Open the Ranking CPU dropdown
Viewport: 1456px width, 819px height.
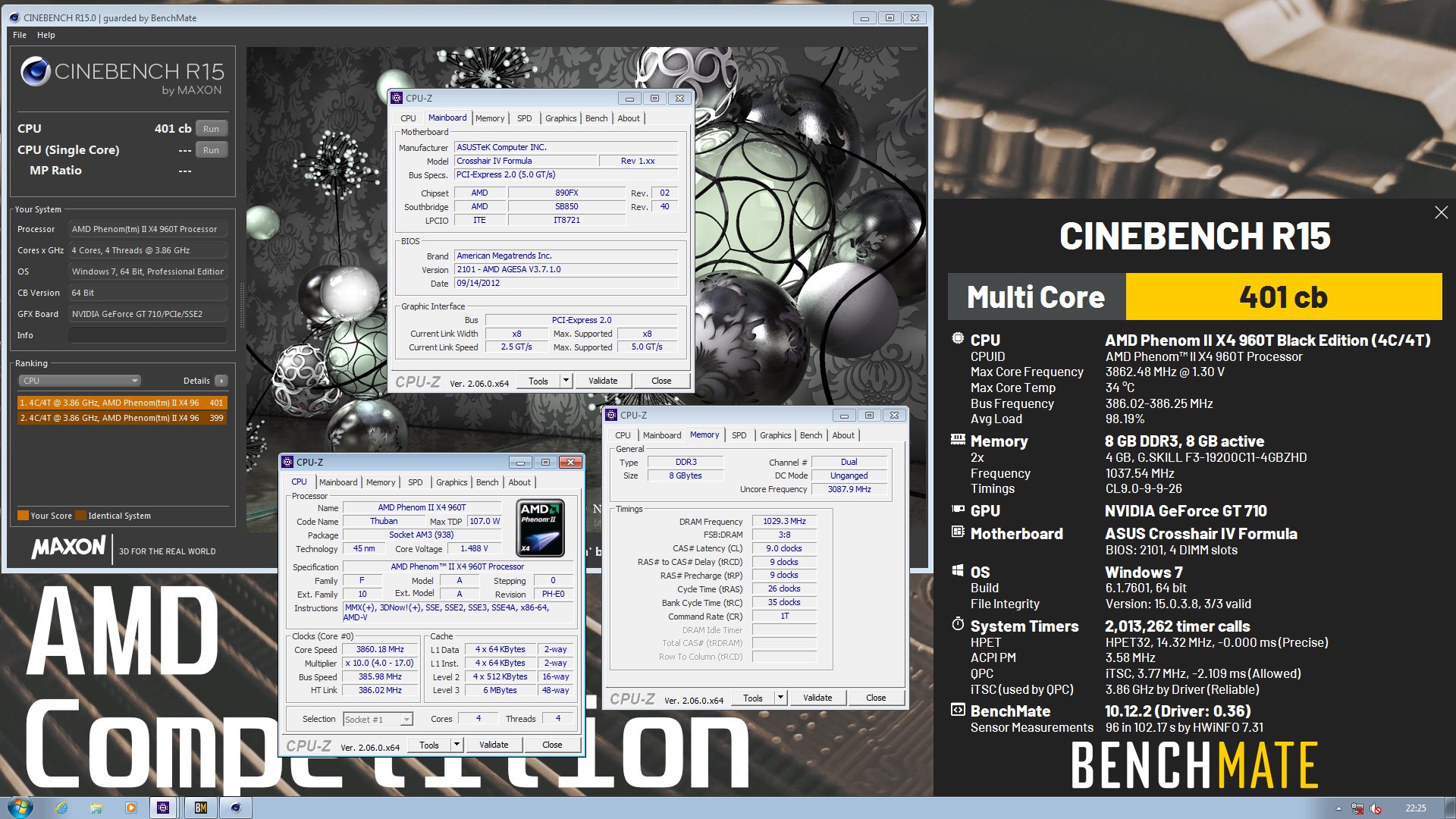coord(79,381)
